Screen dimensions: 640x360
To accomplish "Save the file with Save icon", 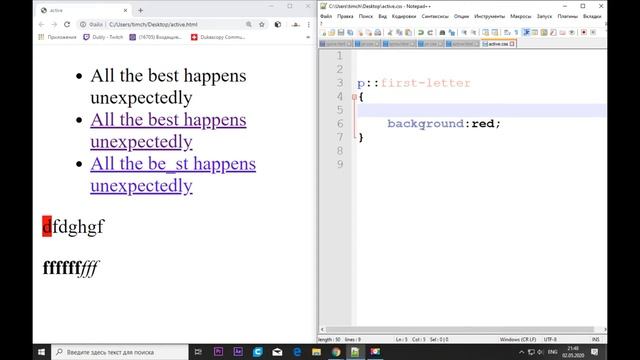I will tap(341, 32).
